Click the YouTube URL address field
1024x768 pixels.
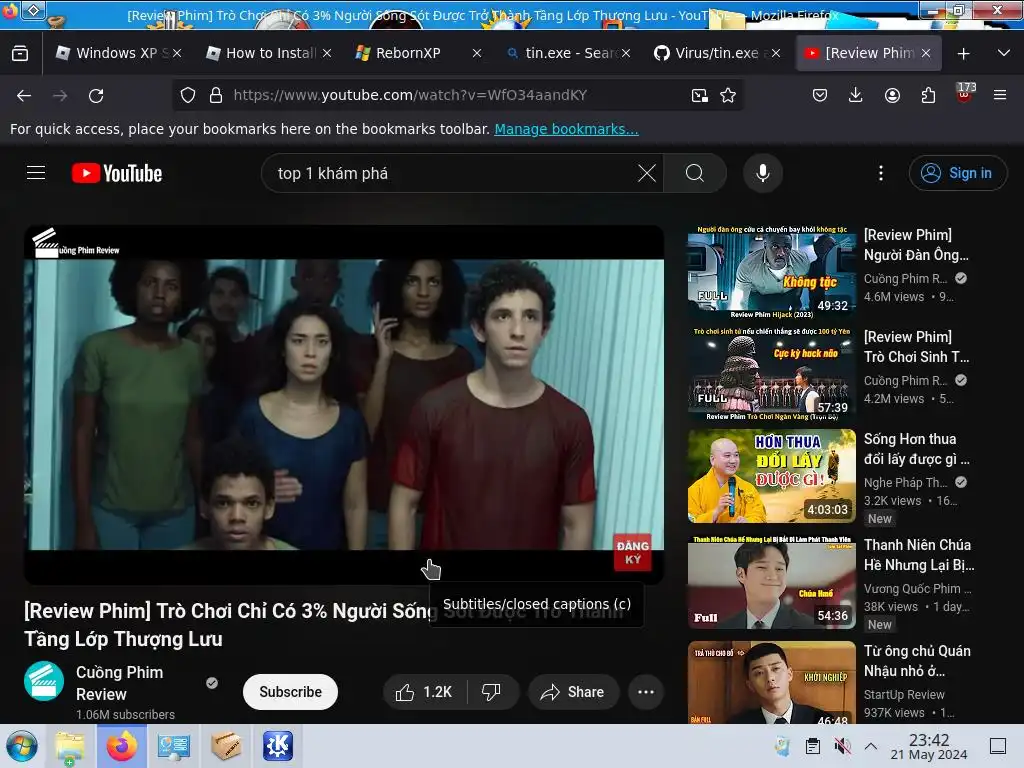tap(410, 95)
